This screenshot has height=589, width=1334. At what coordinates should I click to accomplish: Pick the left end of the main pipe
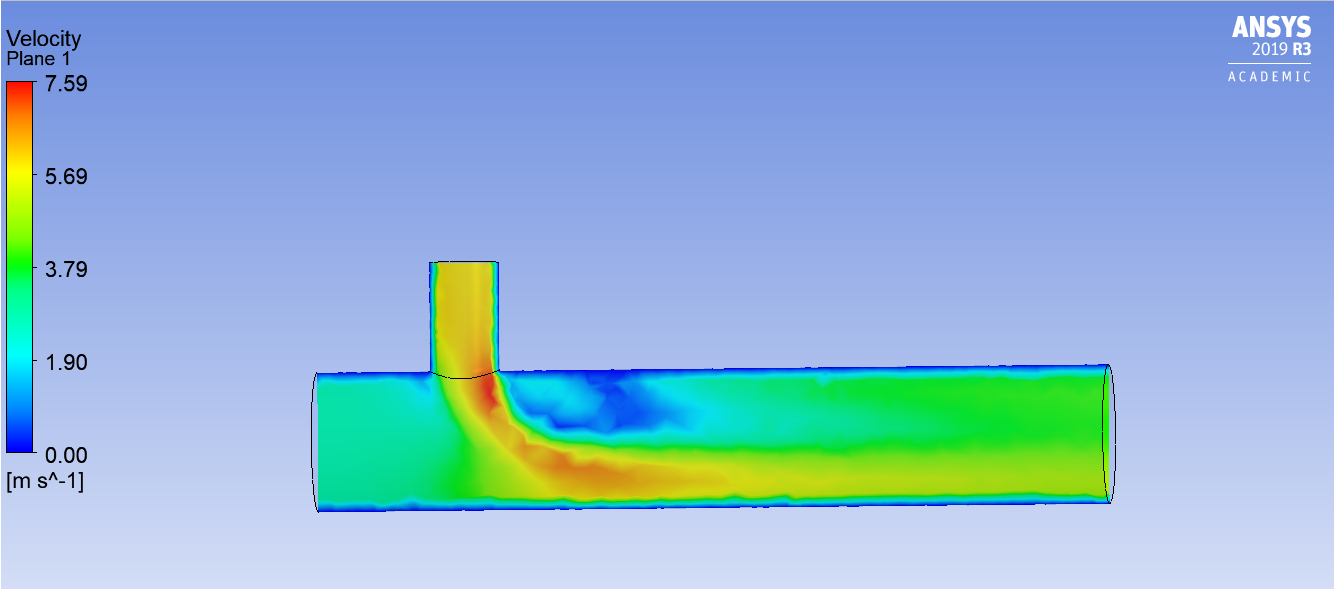tap(316, 441)
